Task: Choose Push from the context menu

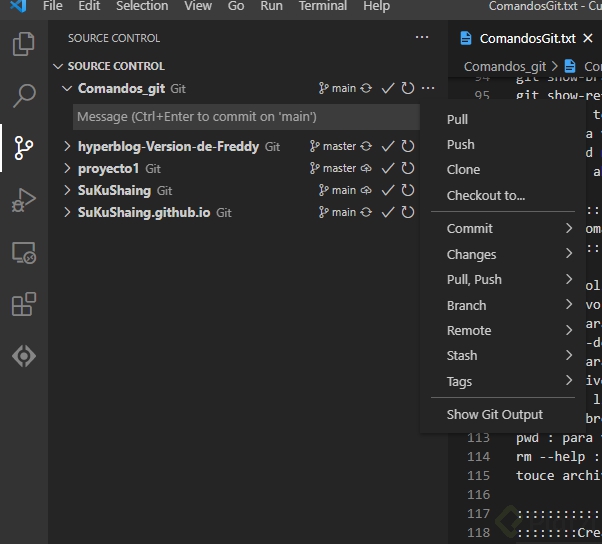Action: (460, 145)
